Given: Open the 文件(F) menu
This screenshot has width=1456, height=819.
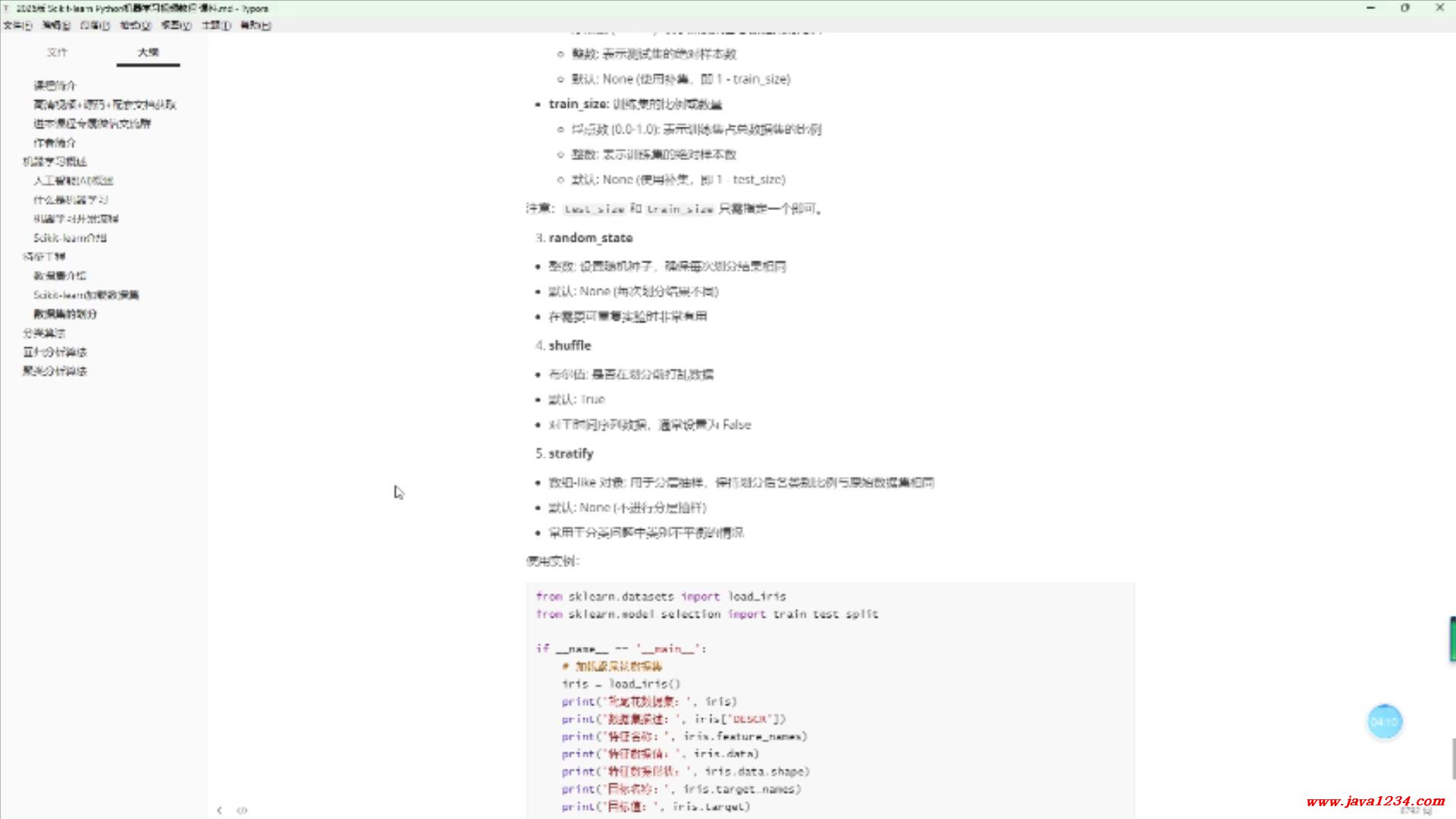Looking at the screenshot, I should 17,25.
